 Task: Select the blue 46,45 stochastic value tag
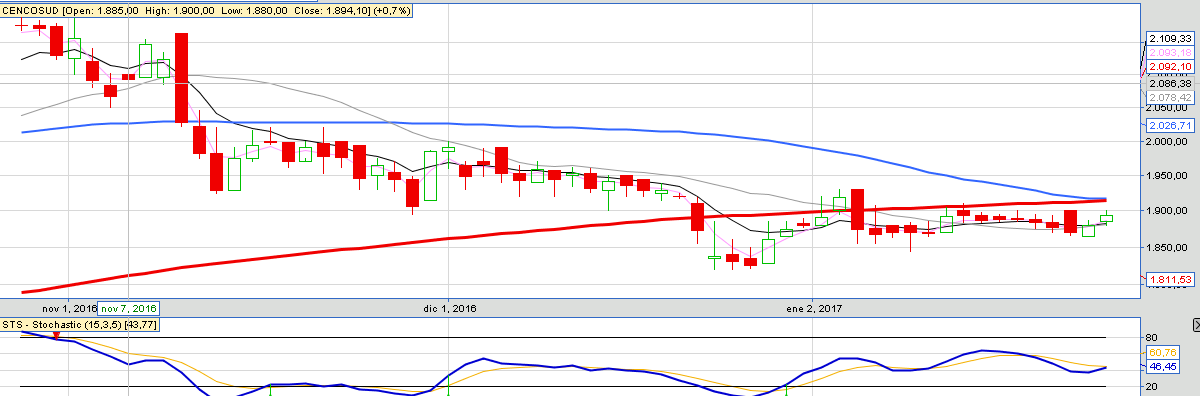coord(1162,367)
